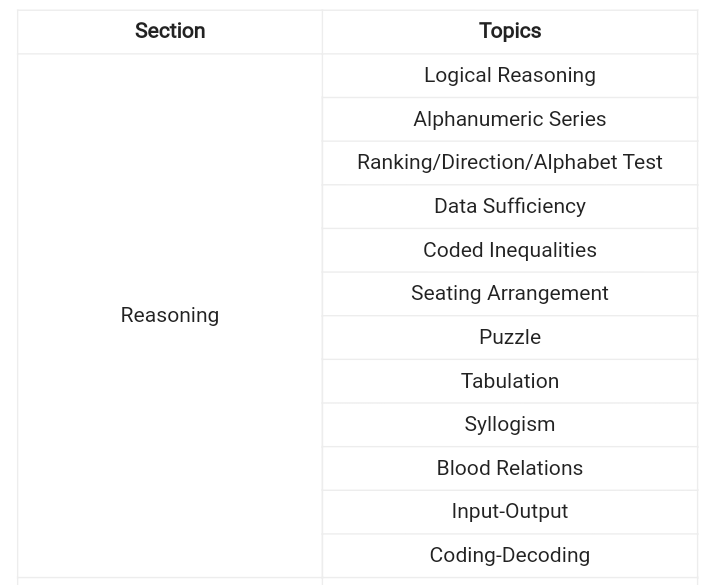Select the Alphanumeric Series topic
Screen dimensions: 719x585
(509, 119)
